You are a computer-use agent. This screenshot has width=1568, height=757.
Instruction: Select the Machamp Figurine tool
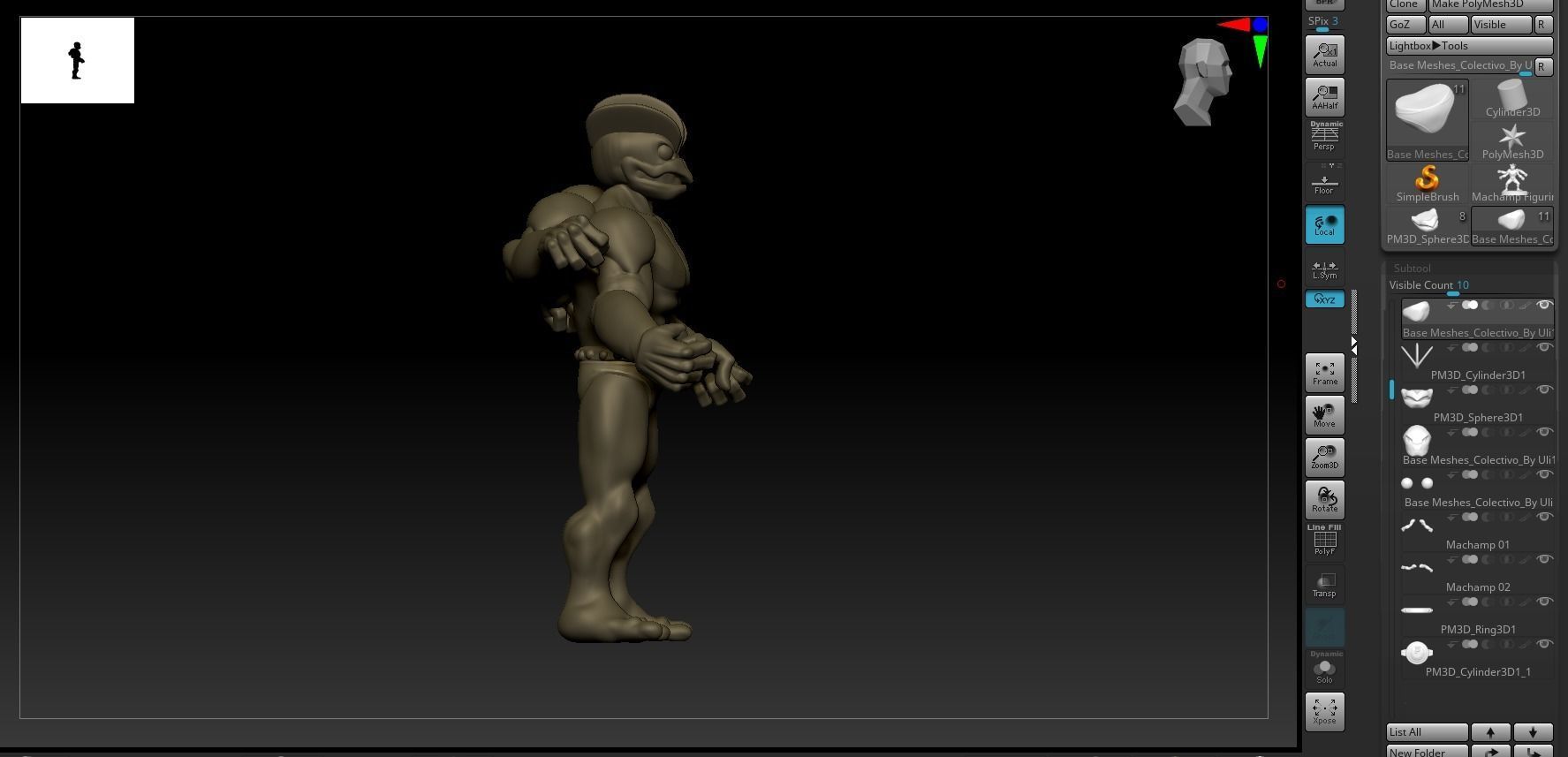1512,184
